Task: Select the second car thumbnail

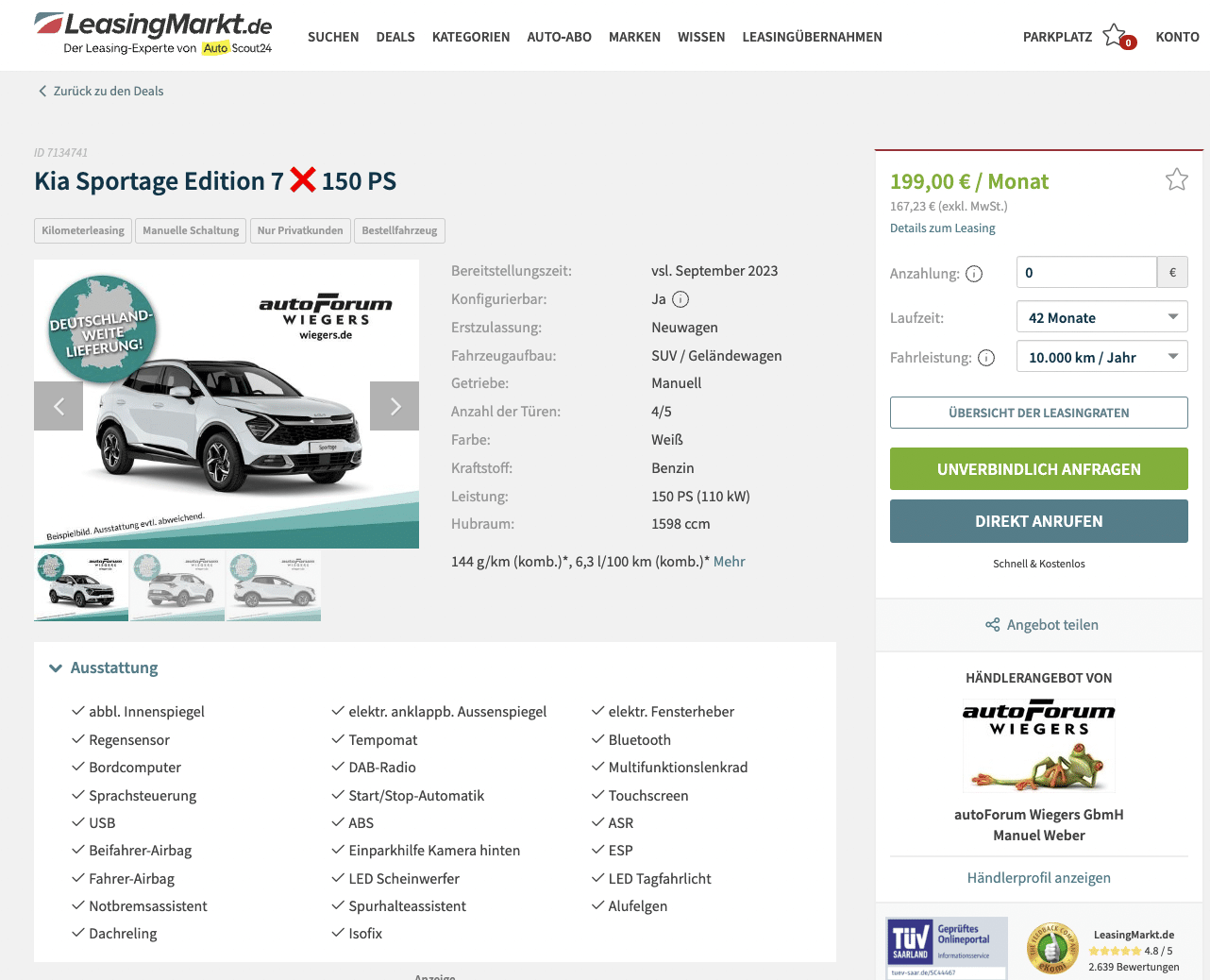Action: pos(177,586)
